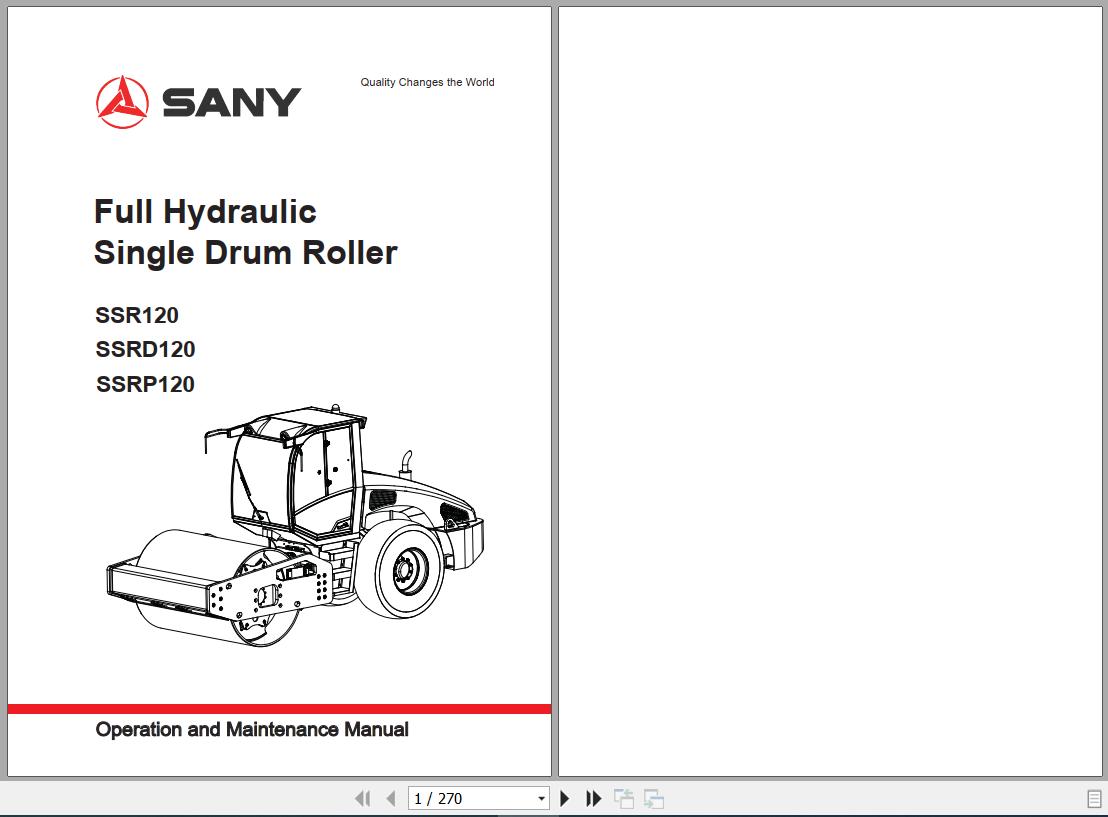Go back to the previous view
Viewport: 1108px width, 817px height.
click(623, 799)
